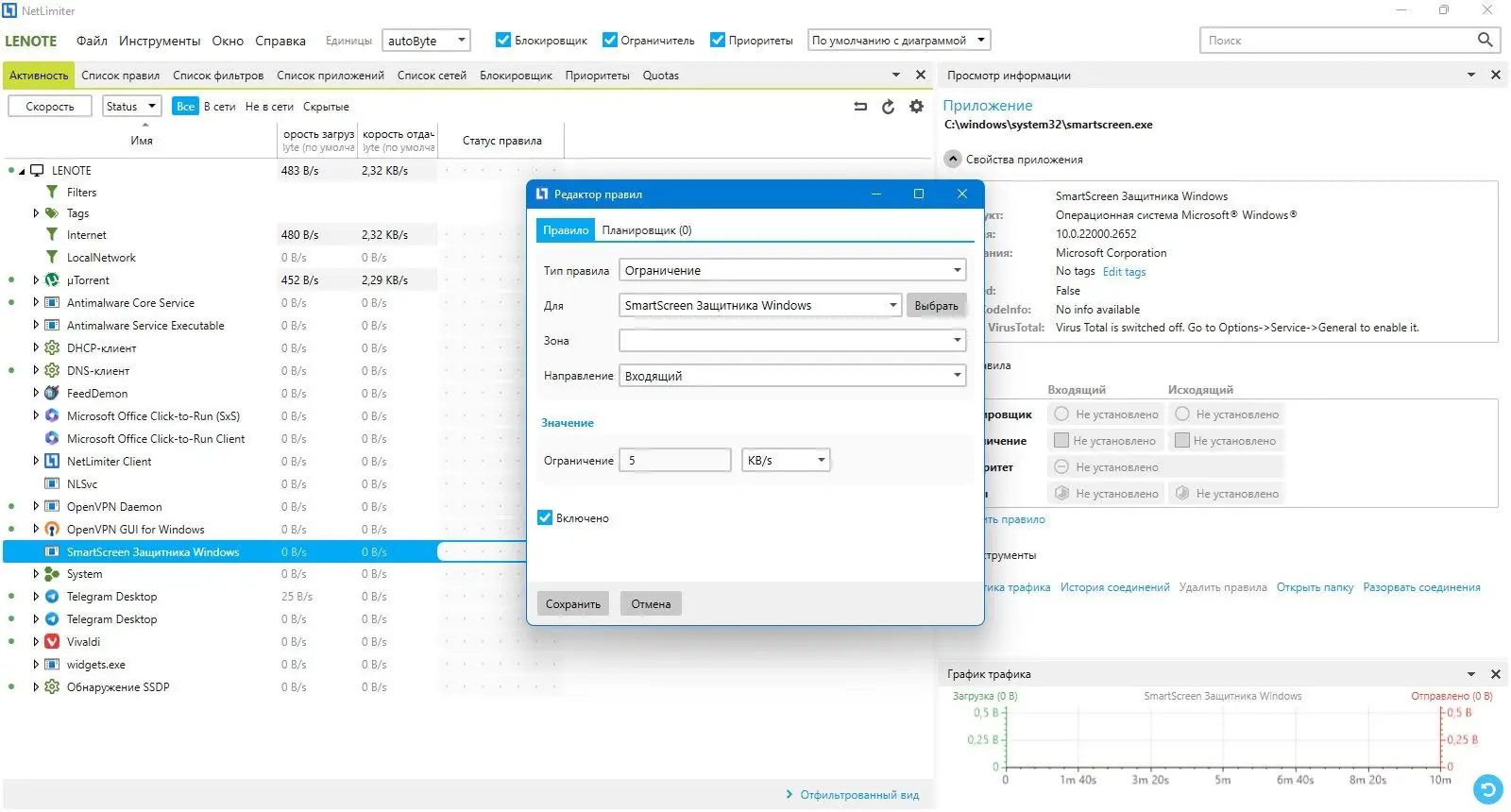
Task: Tick the Входящий limit checkbox 'Не установлено'
Action: (1061, 440)
